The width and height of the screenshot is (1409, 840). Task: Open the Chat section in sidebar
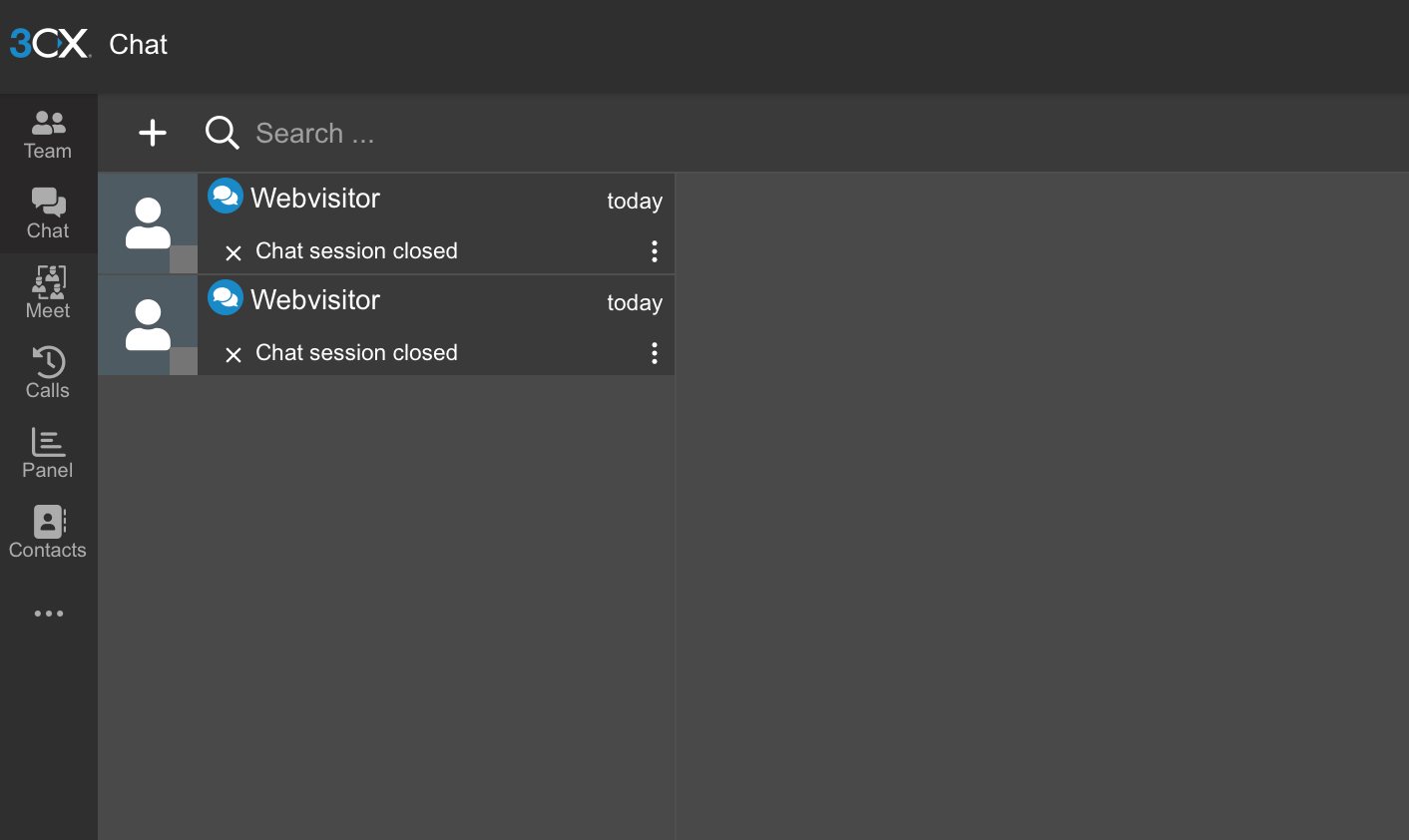(48, 213)
